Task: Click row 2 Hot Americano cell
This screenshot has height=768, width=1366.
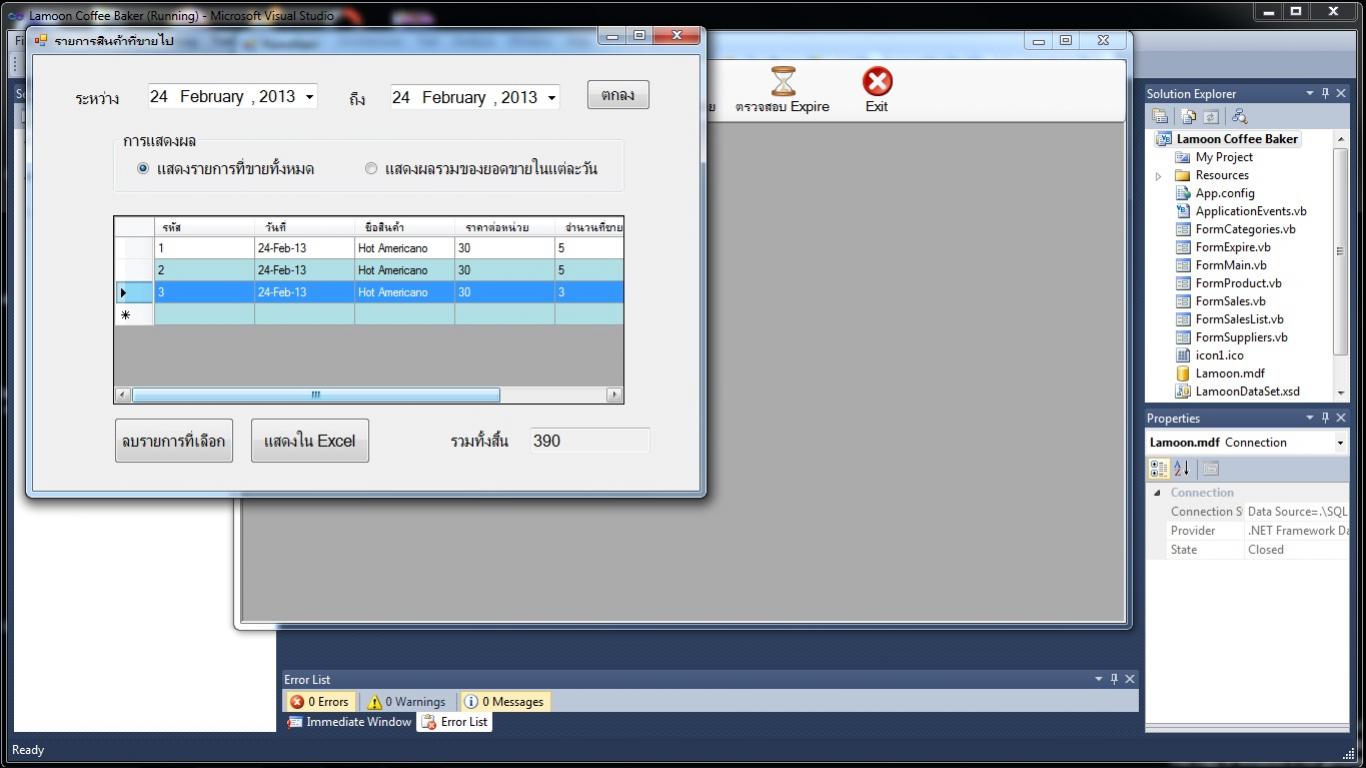Action: pos(404,270)
